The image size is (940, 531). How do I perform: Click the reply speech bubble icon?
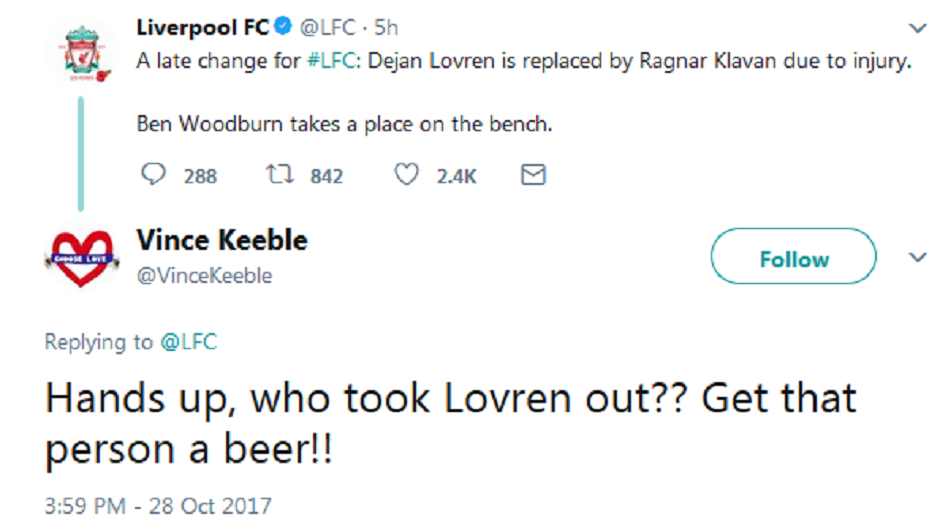153,175
